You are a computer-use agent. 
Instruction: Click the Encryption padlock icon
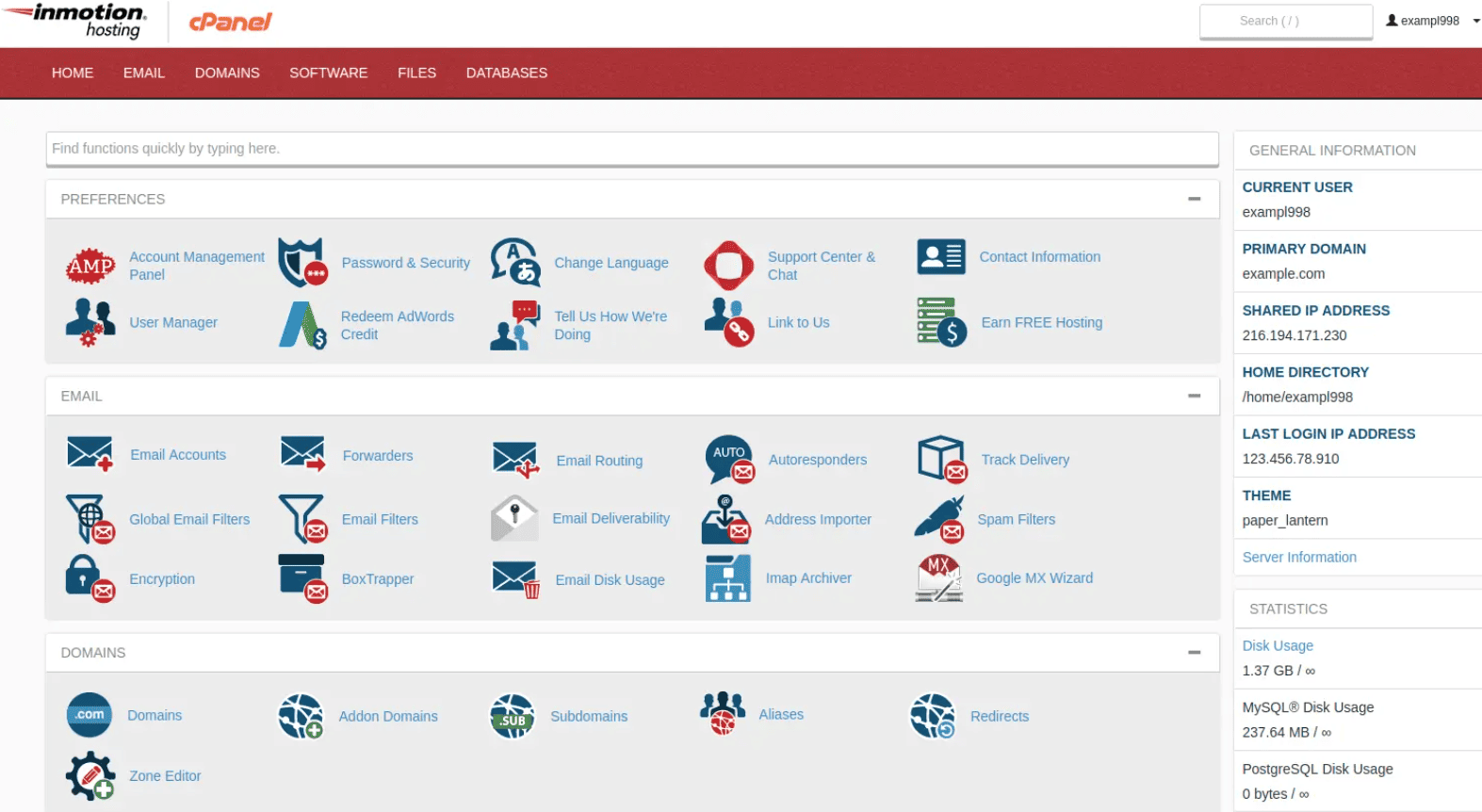90,578
